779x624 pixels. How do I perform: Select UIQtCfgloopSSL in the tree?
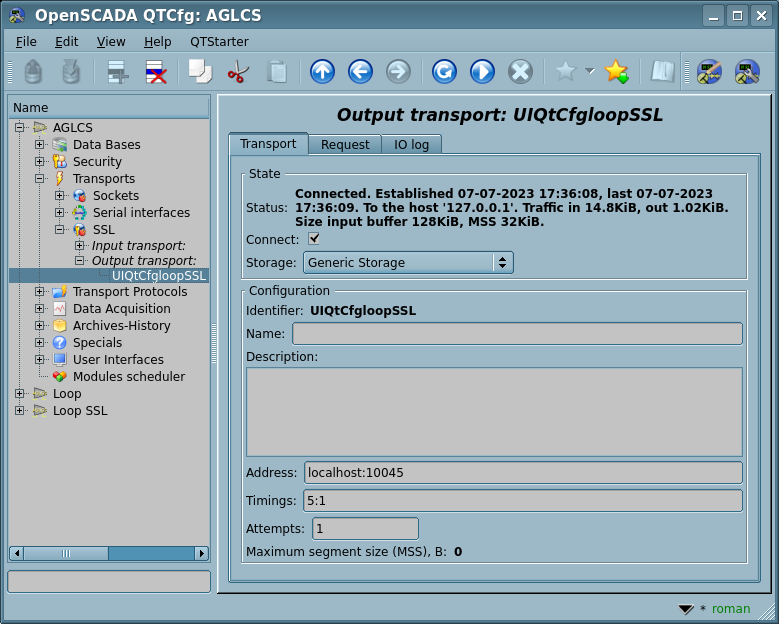coord(158,276)
